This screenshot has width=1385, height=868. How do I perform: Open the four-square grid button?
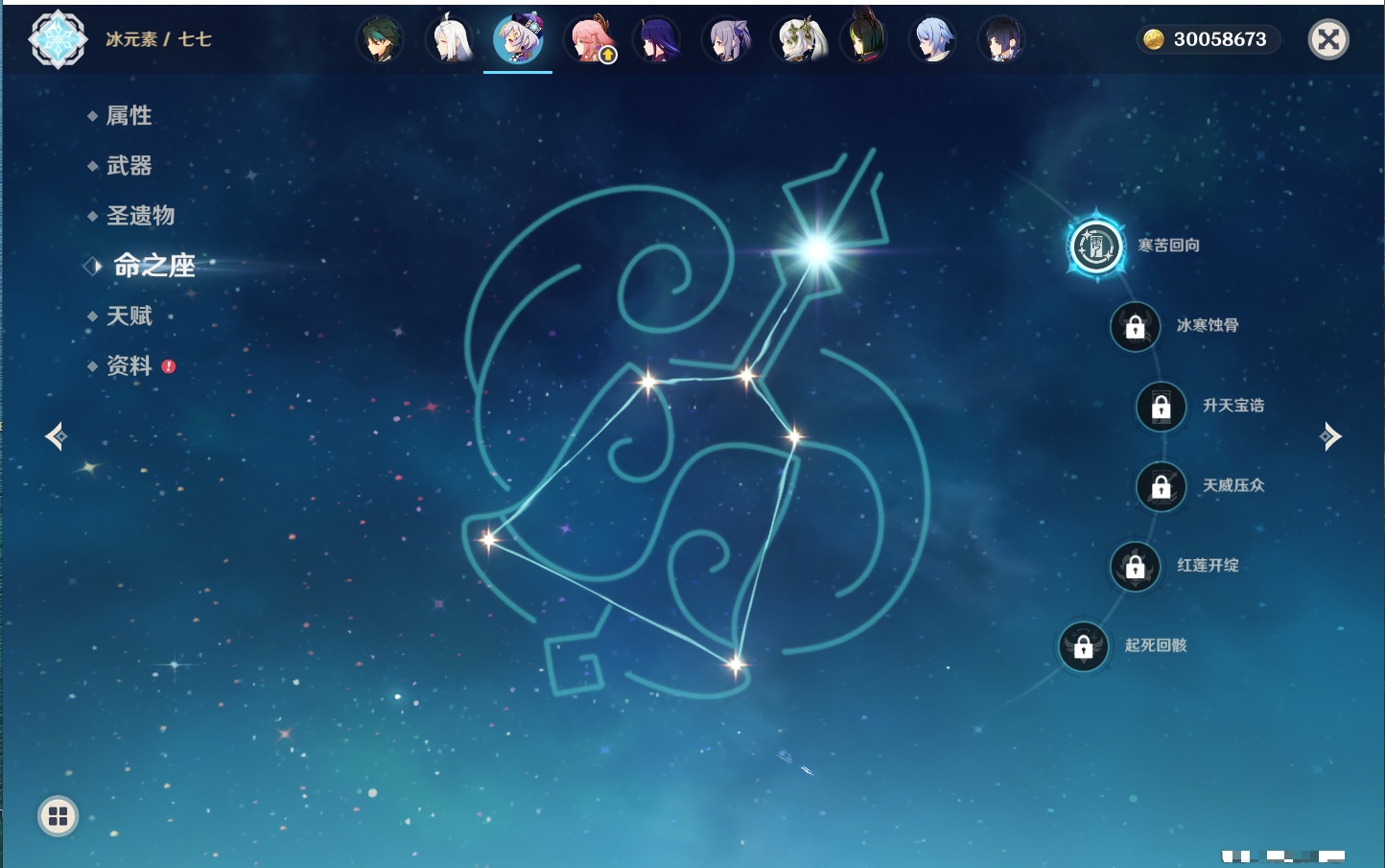[x=58, y=816]
